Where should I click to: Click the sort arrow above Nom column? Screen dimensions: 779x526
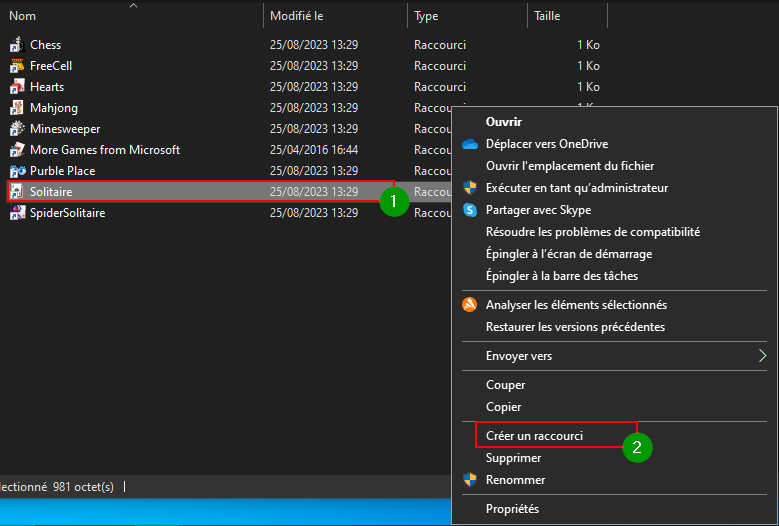(x=133, y=5)
